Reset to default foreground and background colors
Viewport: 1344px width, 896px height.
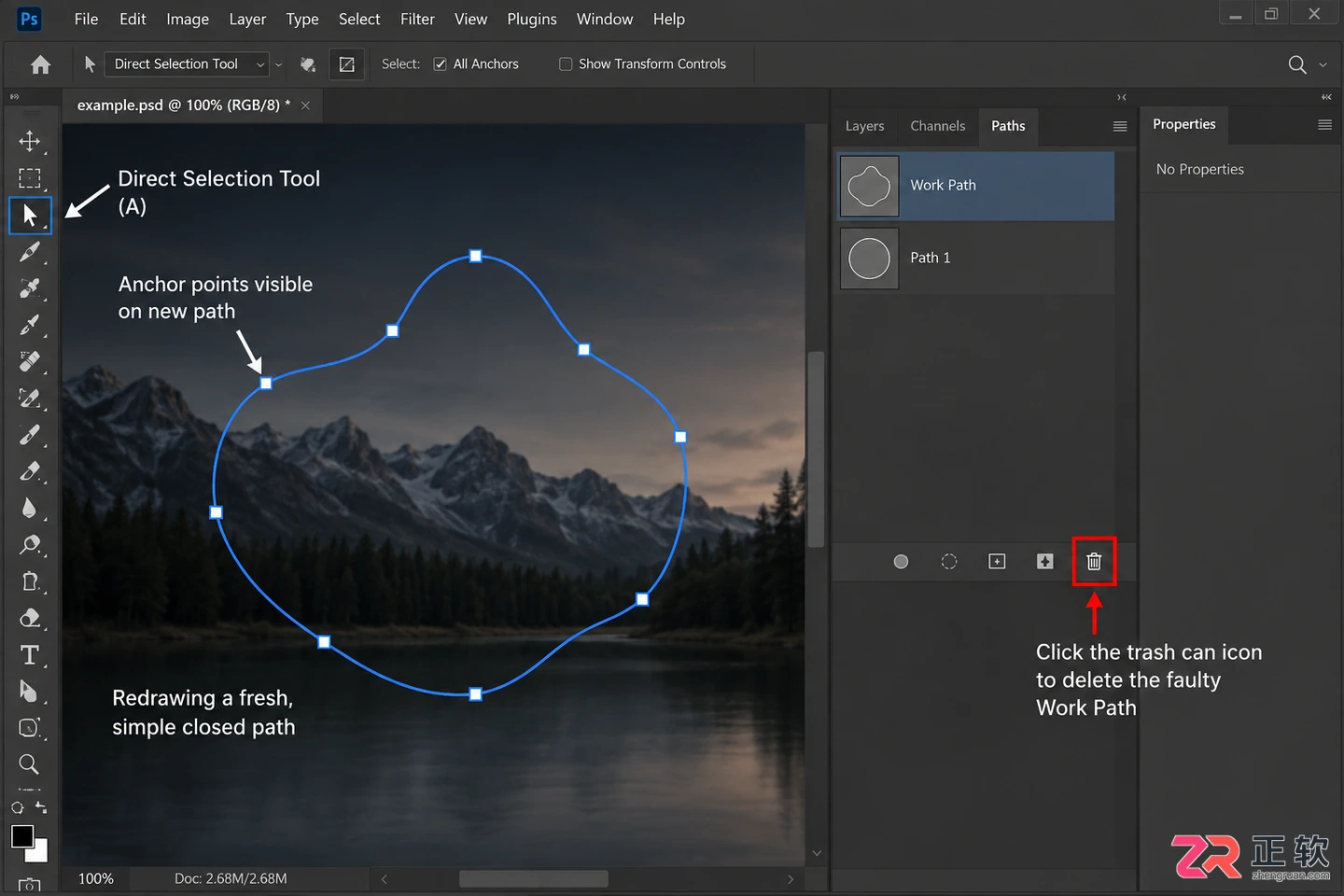point(17,807)
